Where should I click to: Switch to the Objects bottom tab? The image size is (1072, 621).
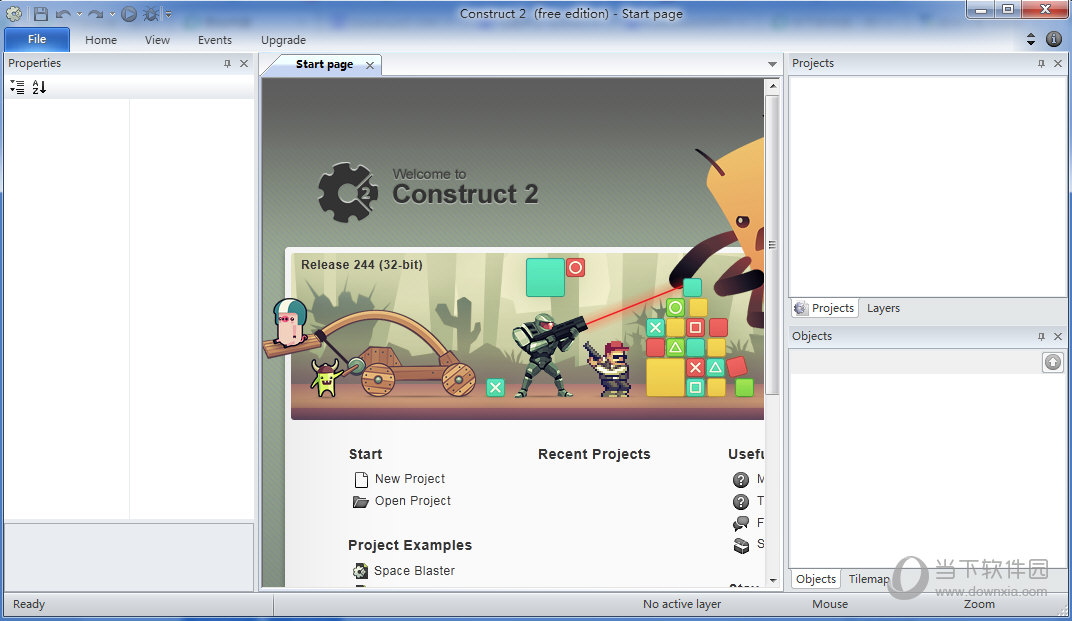pyautogui.click(x=816, y=579)
